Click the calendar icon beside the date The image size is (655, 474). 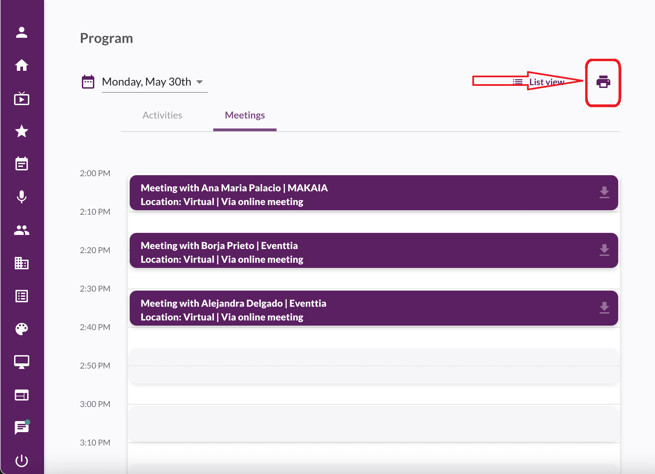[x=88, y=82]
